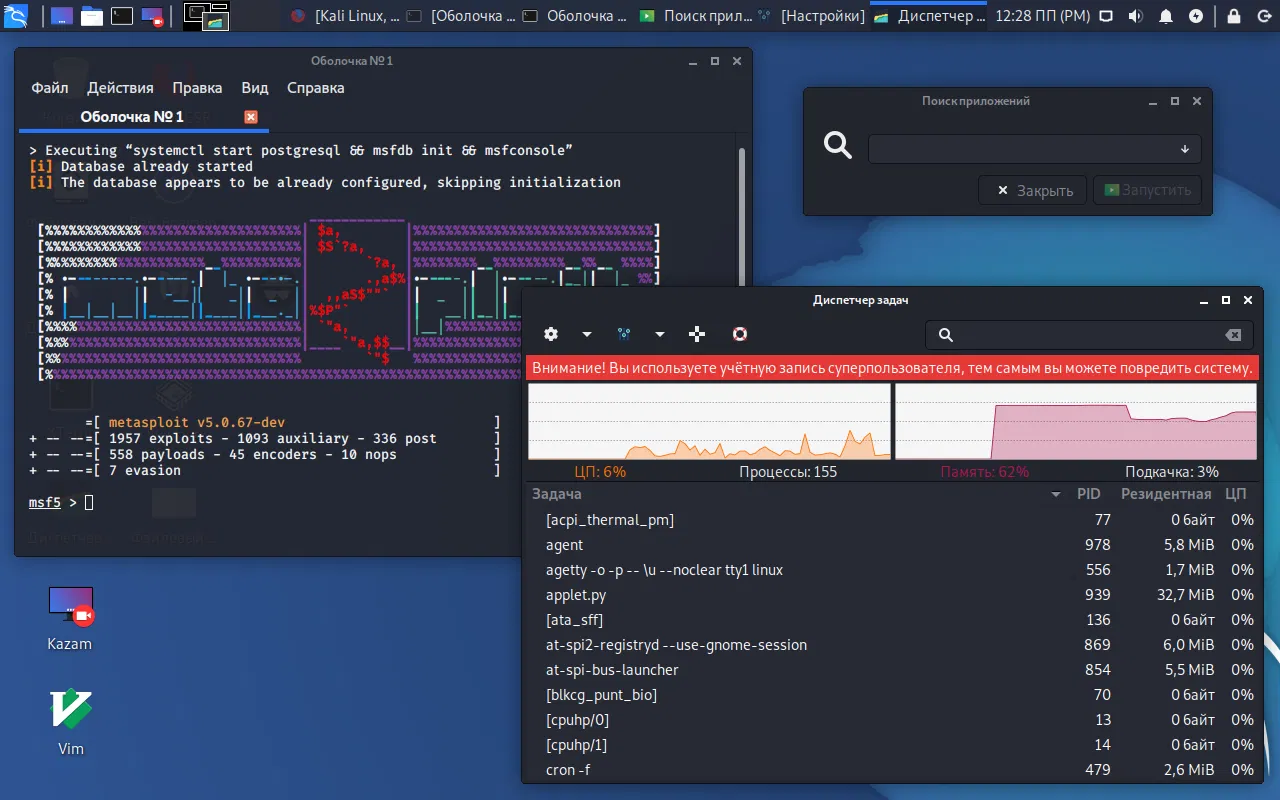Screen dimensions: 1280x800
Task: Open the Файл menu in the terminal
Action: click(x=50, y=88)
